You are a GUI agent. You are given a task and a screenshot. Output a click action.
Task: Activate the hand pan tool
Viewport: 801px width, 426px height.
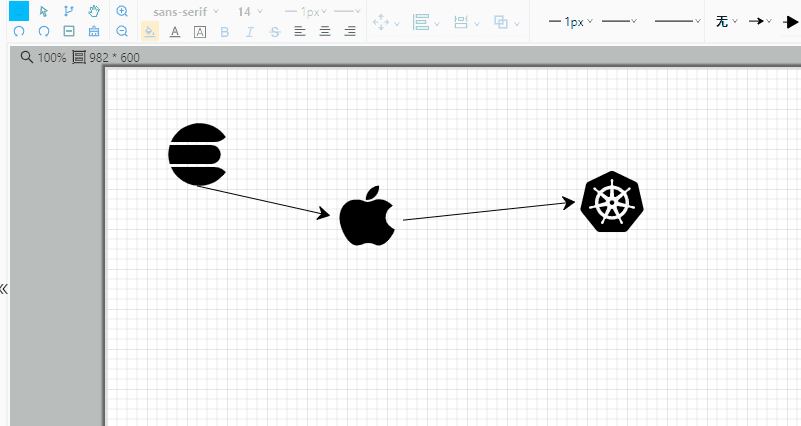click(x=94, y=11)
